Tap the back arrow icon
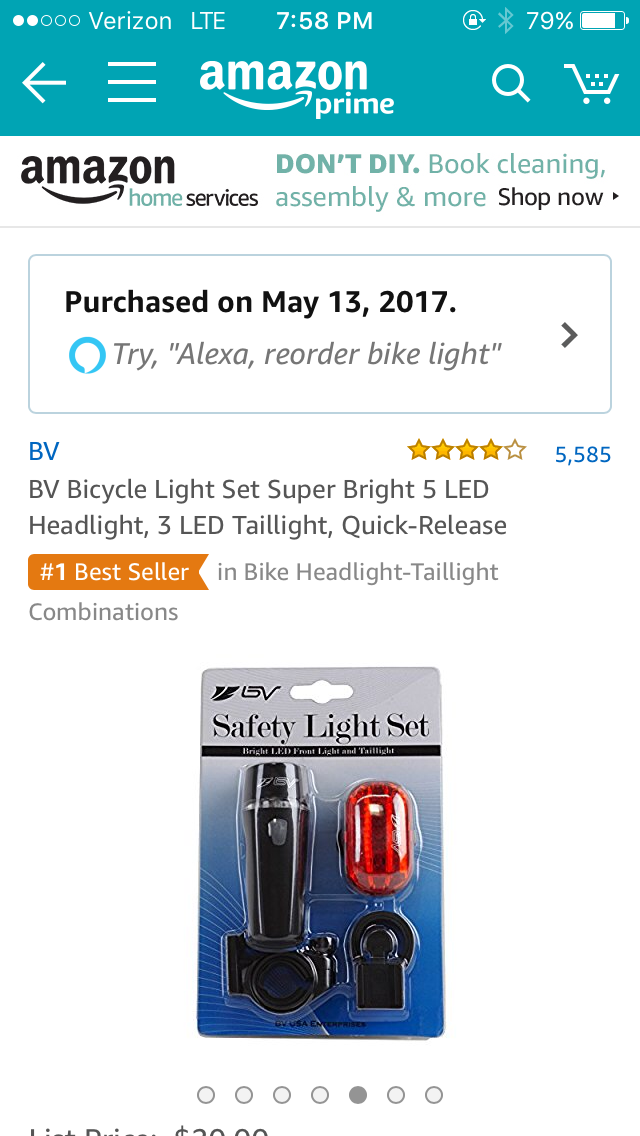640x1136 pixels. (x=44, y=84)
